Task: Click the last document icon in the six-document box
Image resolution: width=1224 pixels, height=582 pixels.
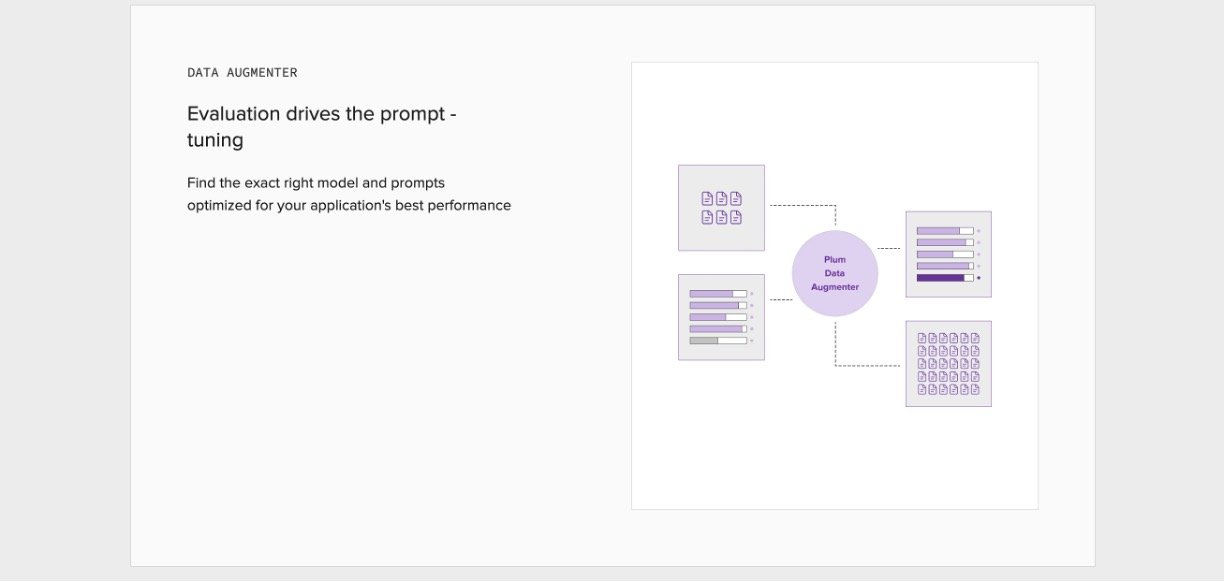Action: point(736,217)
